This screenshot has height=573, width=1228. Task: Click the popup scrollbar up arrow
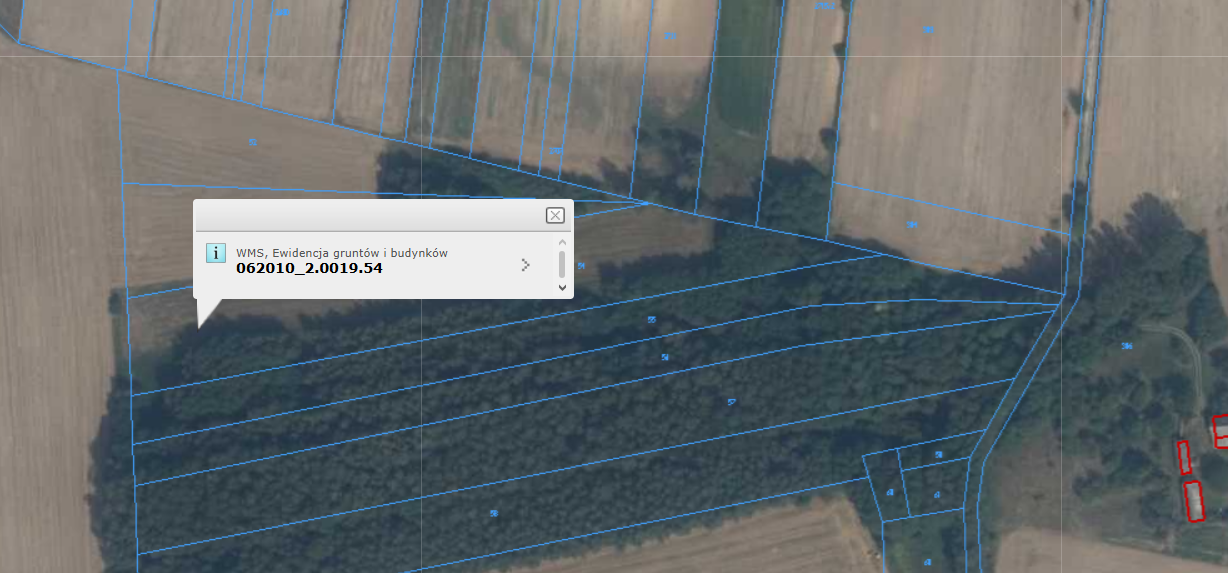click(x=562, y=241)
